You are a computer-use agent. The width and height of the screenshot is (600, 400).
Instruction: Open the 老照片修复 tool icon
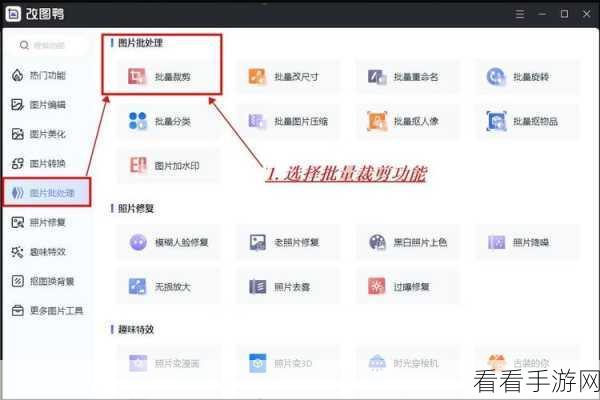pyautogui.click(x=258, y=242)
